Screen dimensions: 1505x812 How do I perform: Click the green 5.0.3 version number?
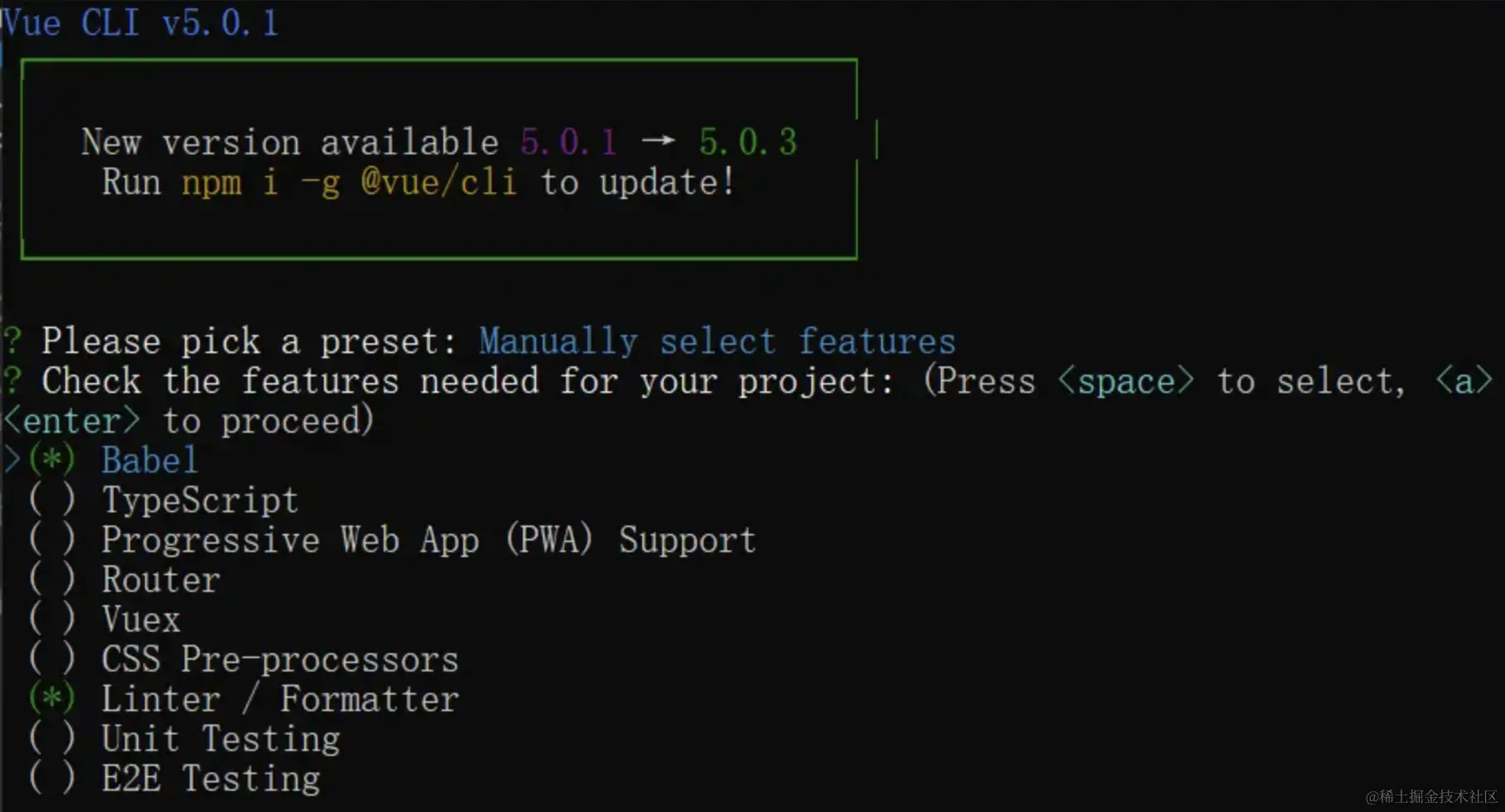(x=748, y=143)
